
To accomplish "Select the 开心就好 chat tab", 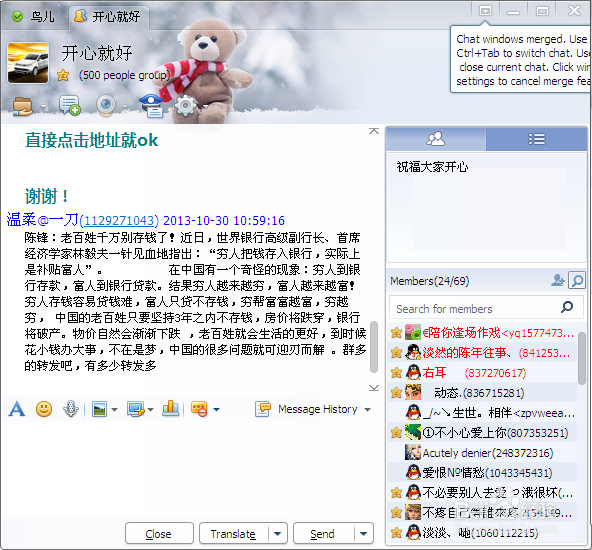I will (x=109, y=17).
